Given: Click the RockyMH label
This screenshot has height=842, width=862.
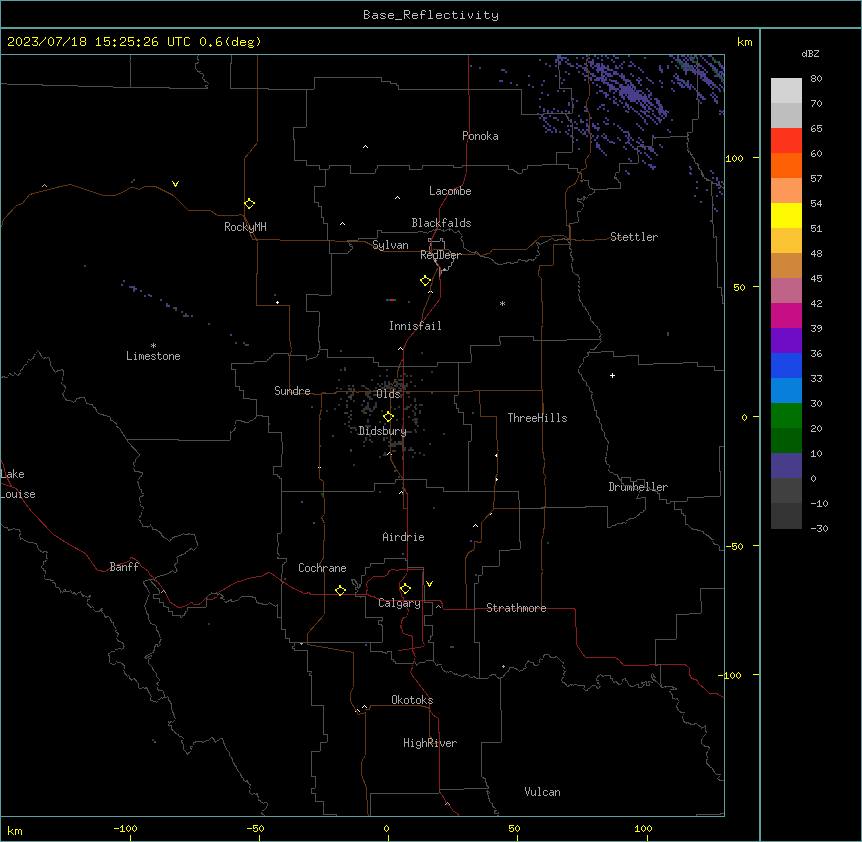Looking at the screenshot, I should tap(245, 227).
